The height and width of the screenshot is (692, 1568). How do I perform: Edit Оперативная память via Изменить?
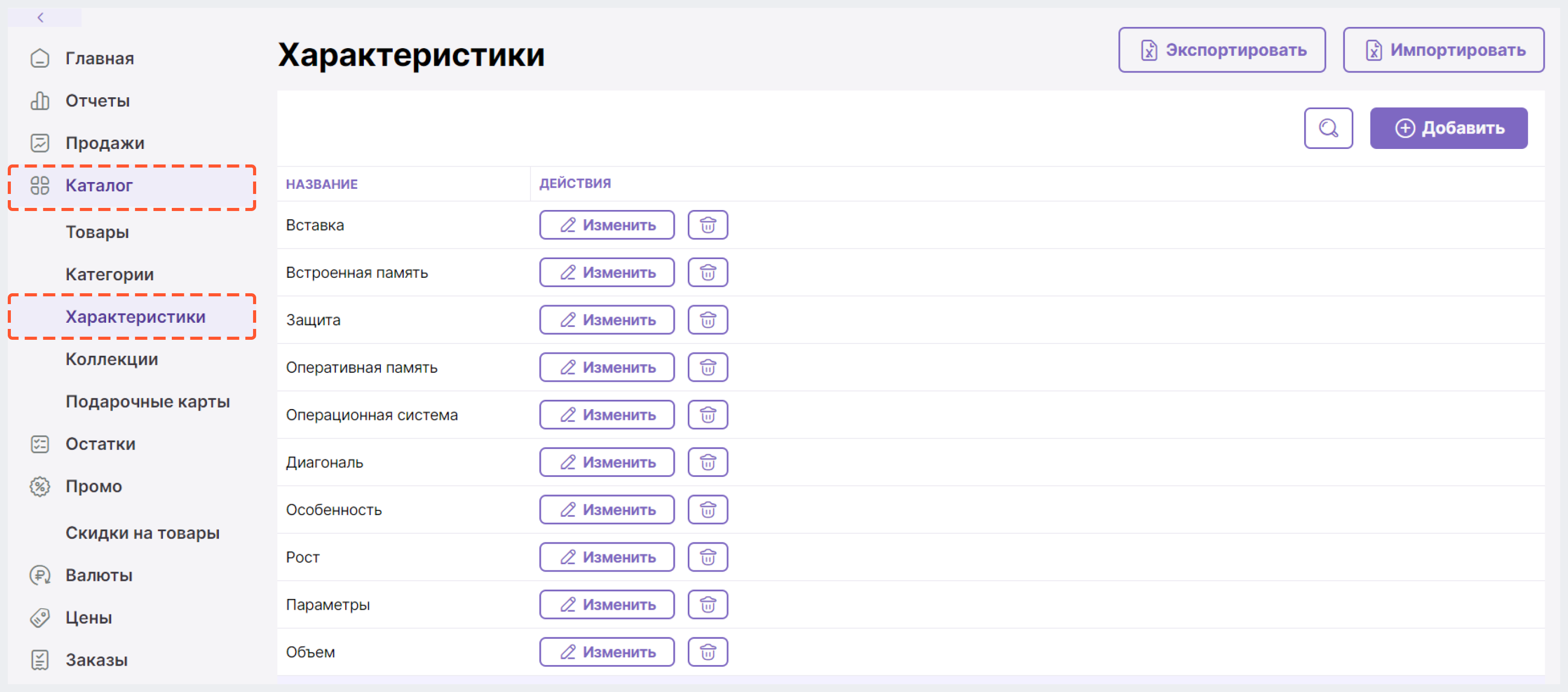pyautogui.click(x=607, y=367)
